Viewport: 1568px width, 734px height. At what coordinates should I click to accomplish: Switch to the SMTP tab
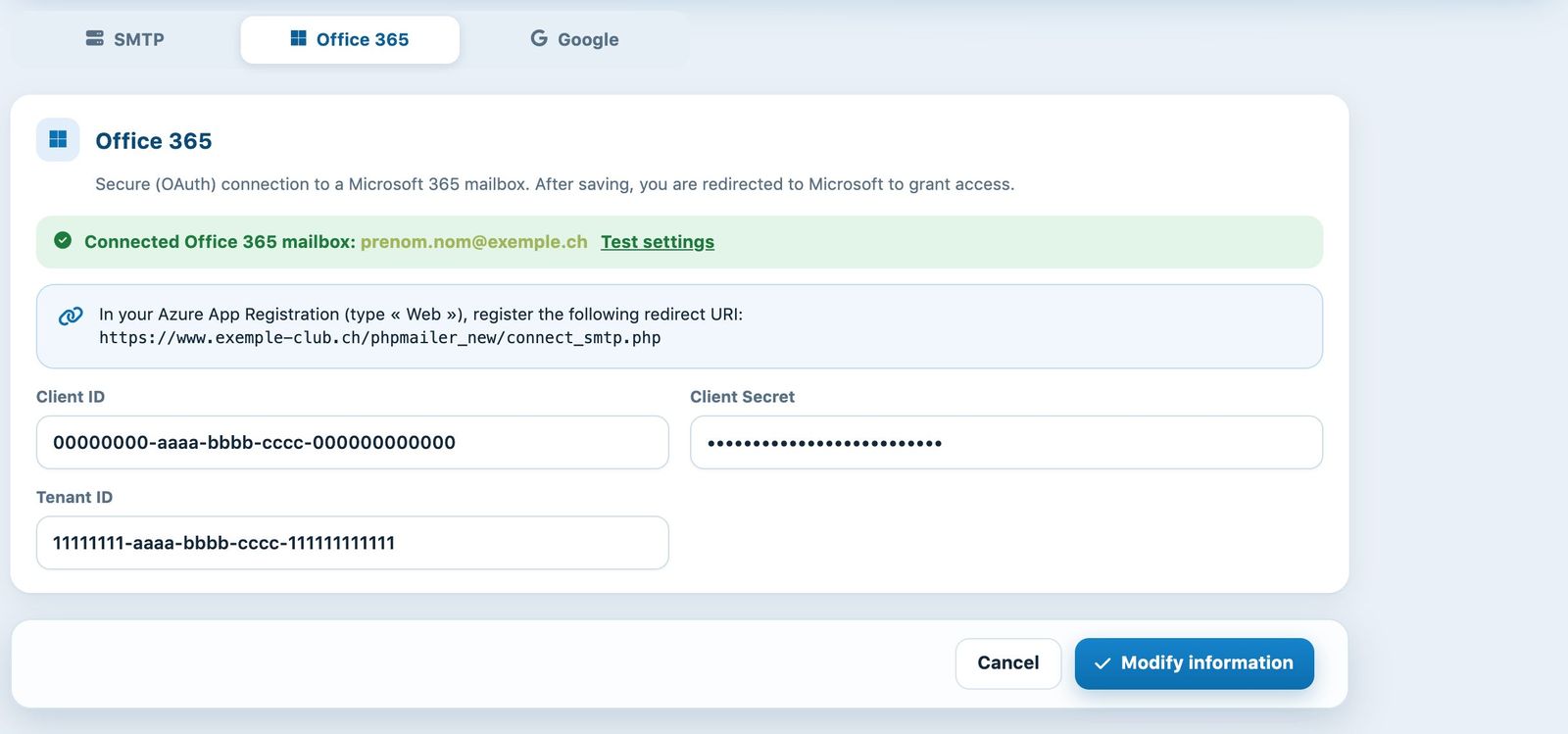pos(124,39)
